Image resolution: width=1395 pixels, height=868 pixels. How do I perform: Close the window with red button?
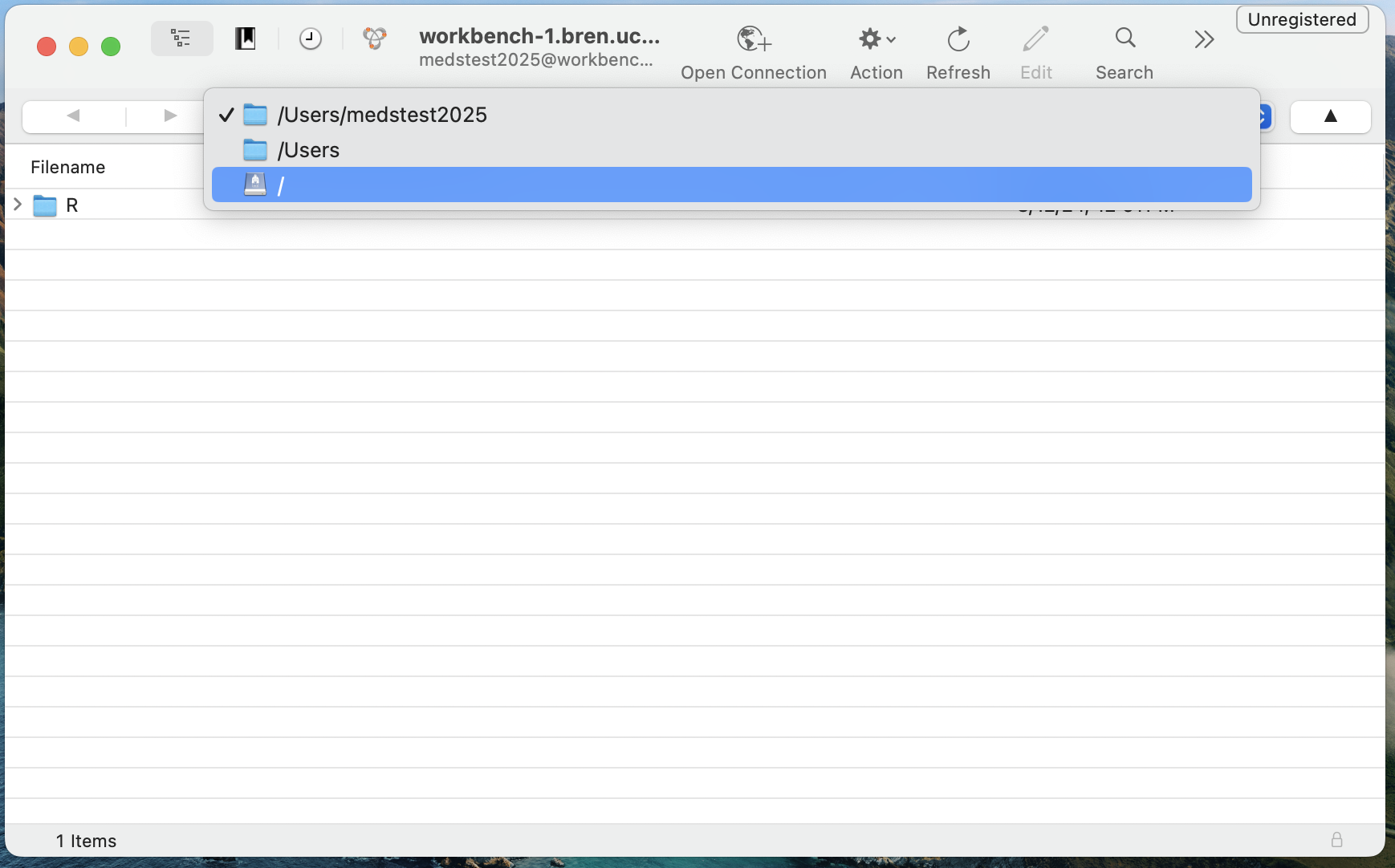tap(47, 47)
